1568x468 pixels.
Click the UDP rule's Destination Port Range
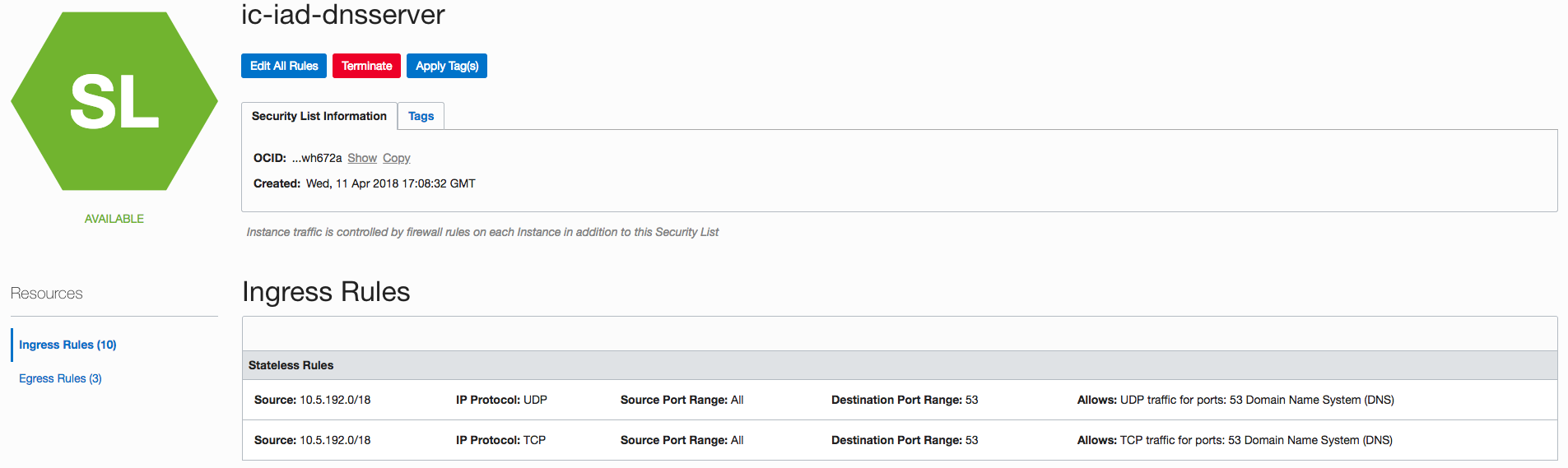[x=905, y=400]
